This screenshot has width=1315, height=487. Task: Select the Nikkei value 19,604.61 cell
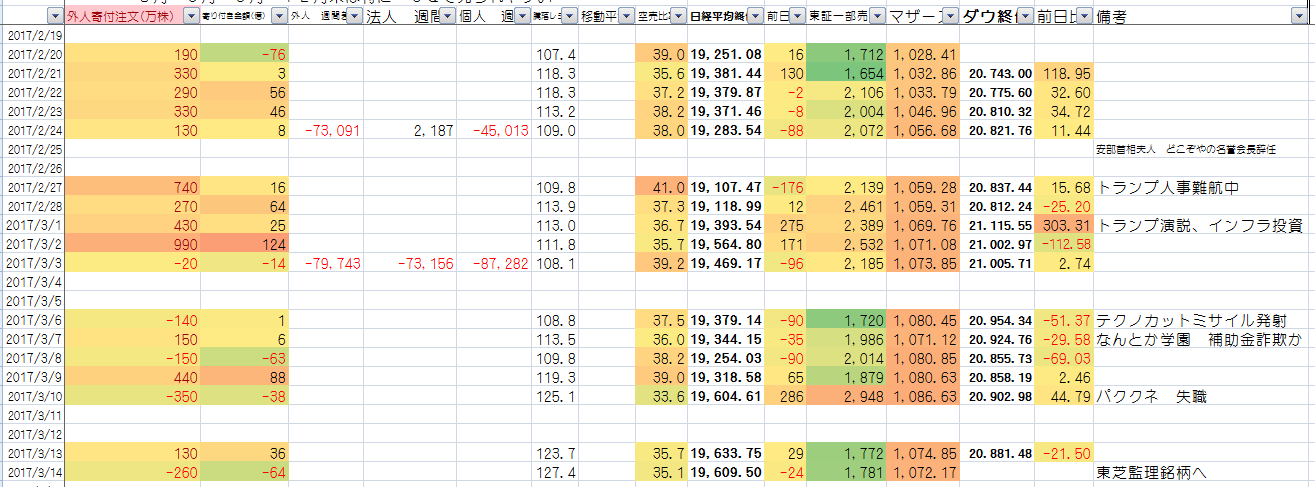pyautogui.click(x=726, y=397)
